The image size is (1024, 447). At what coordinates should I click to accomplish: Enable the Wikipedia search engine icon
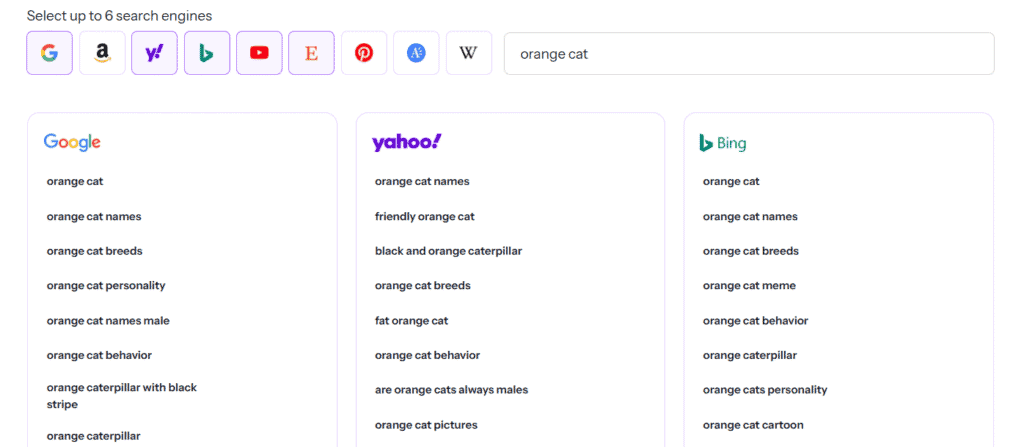coord(468,53)
